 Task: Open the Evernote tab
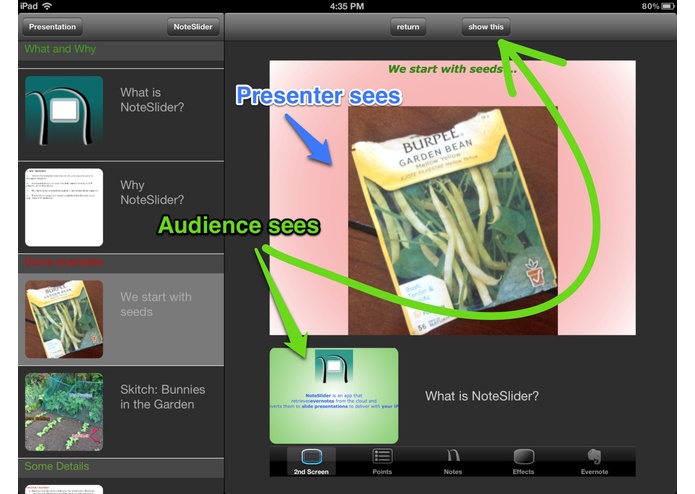594,462
